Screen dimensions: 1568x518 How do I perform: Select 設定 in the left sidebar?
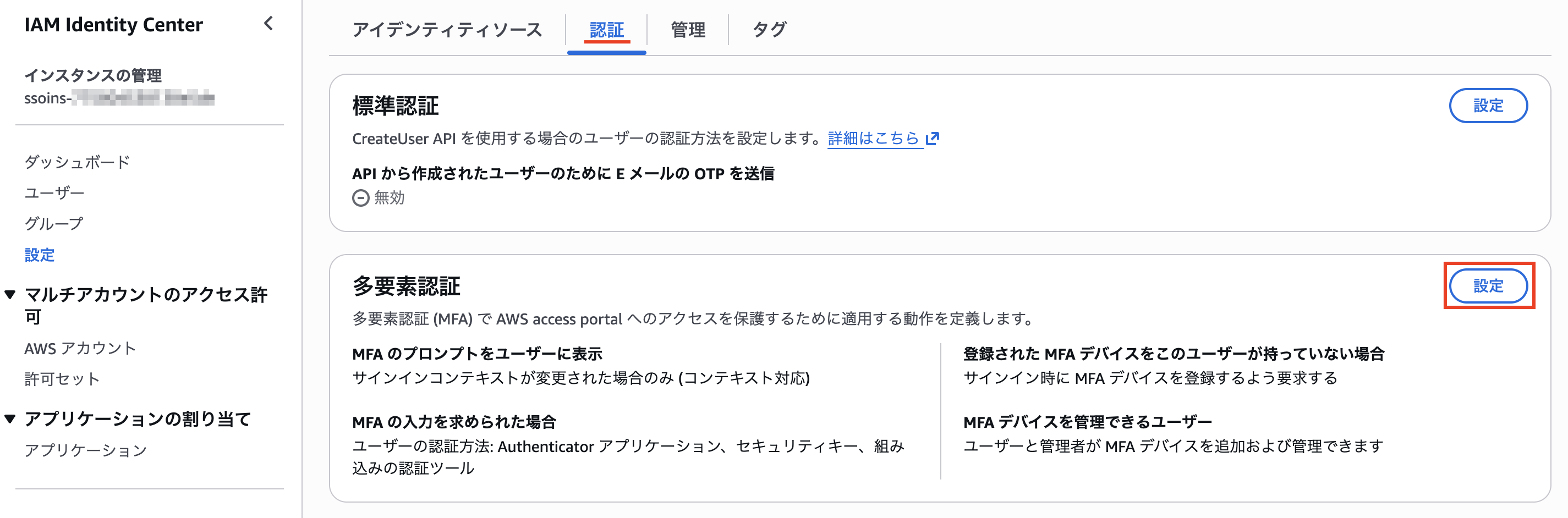click(x=40, y=255)
